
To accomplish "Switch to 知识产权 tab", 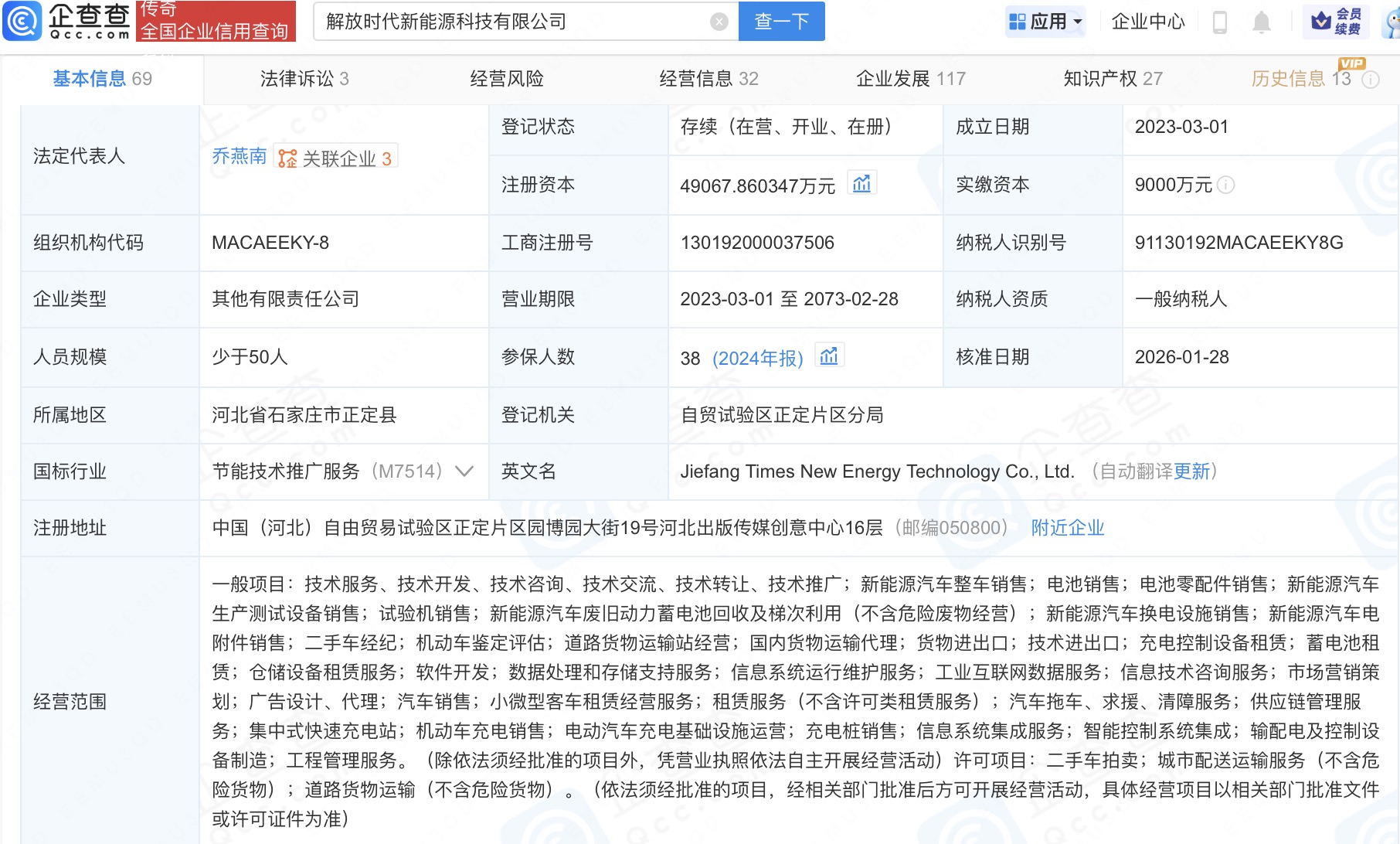I will click(1112, 79).
